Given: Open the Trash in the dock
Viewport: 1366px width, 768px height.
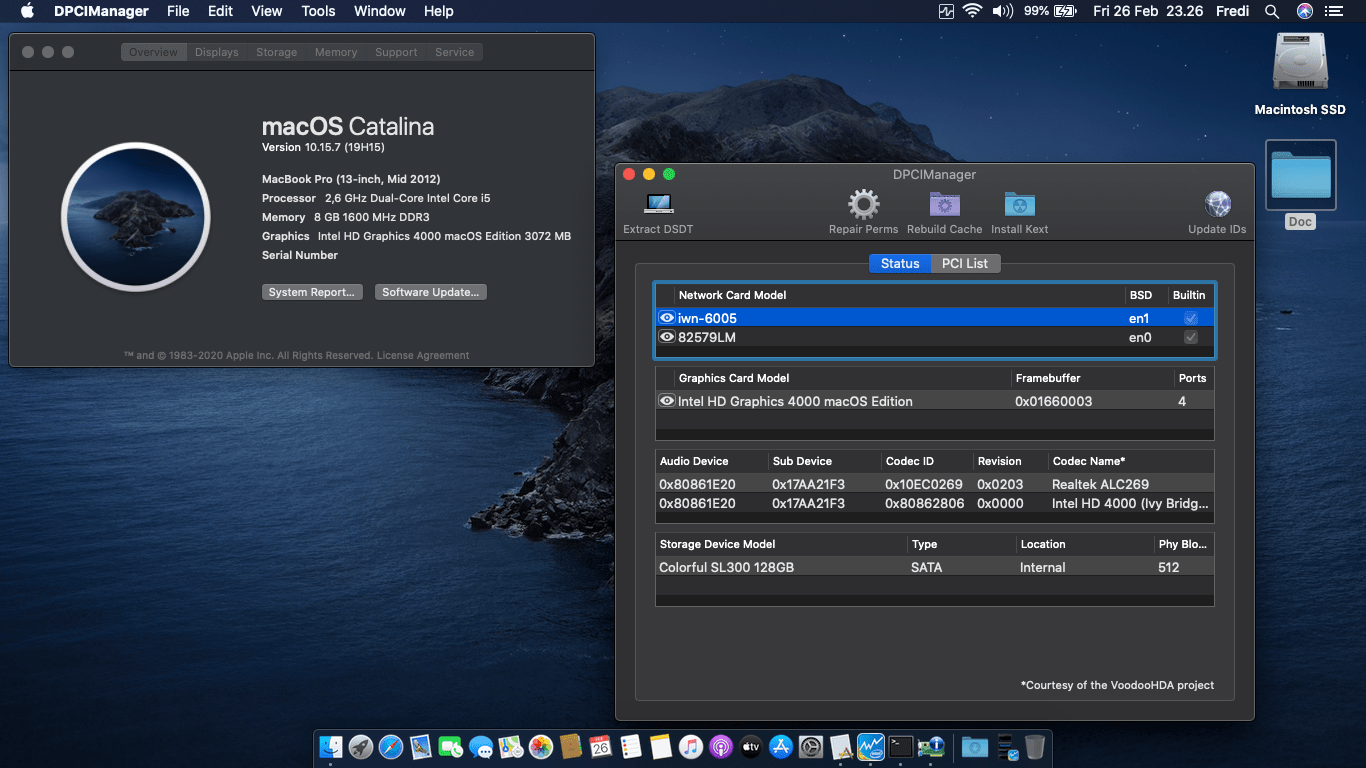Looking at the screenshot, I should 1035,746.
